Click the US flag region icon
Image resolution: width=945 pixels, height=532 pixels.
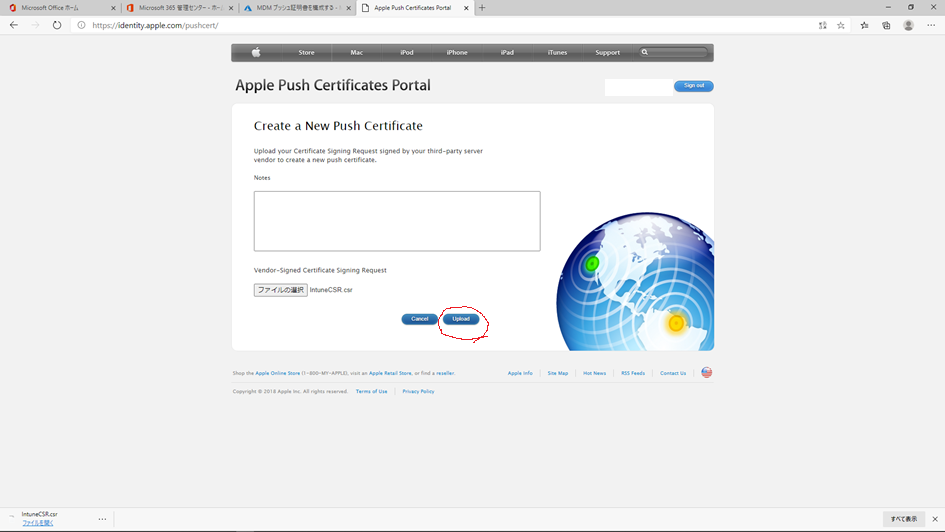tap(706, 372)
